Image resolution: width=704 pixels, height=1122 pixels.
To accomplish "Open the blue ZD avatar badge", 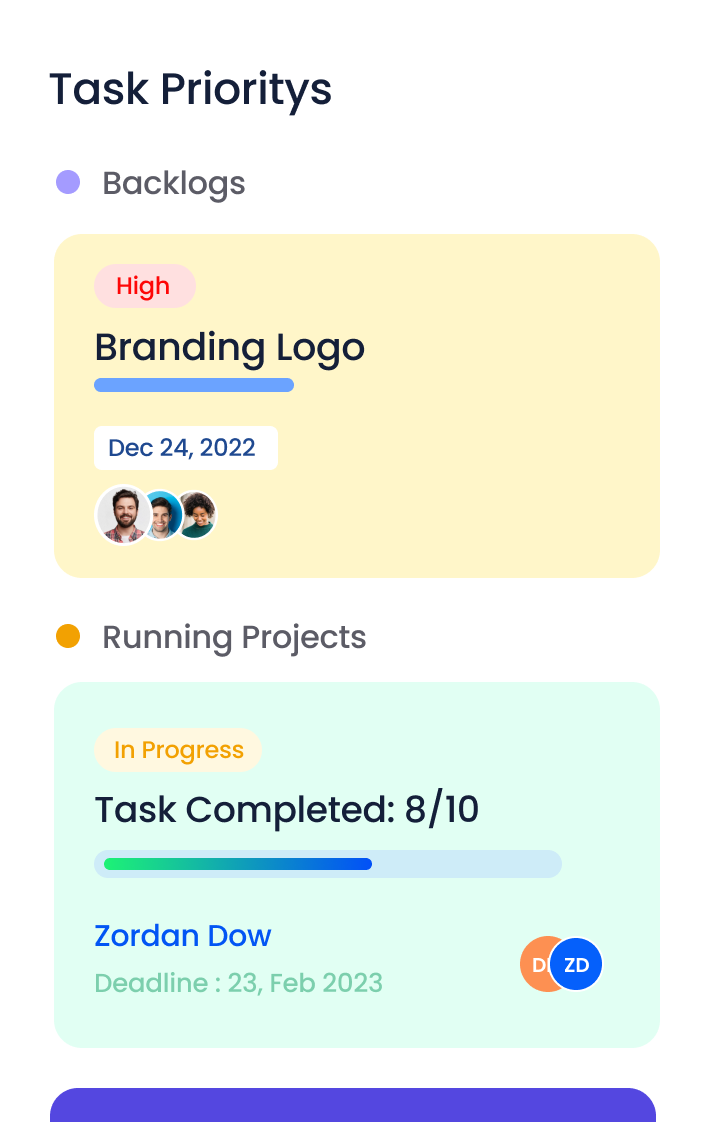I will point(575,964).
